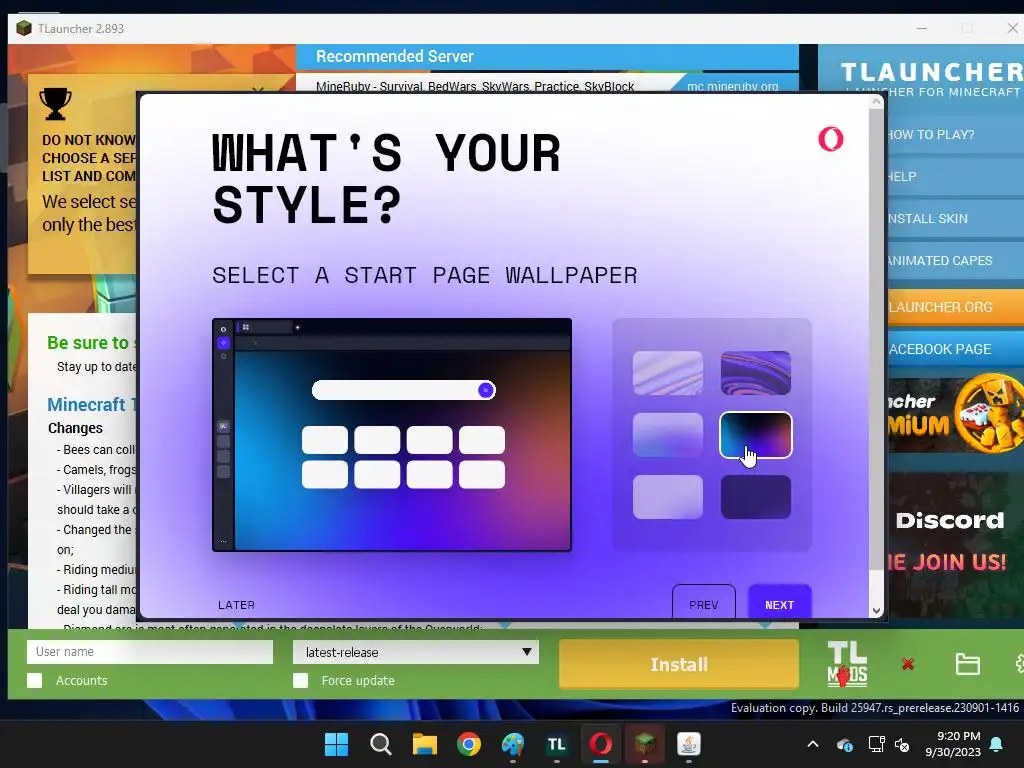Open Windows Search from the taskbar
The height and width of the screenshot is (768, 1024).
[380, 744]
